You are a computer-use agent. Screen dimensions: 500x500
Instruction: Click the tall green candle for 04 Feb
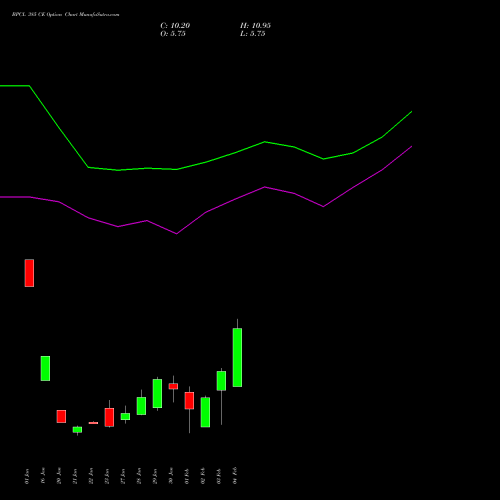point(237,357)
